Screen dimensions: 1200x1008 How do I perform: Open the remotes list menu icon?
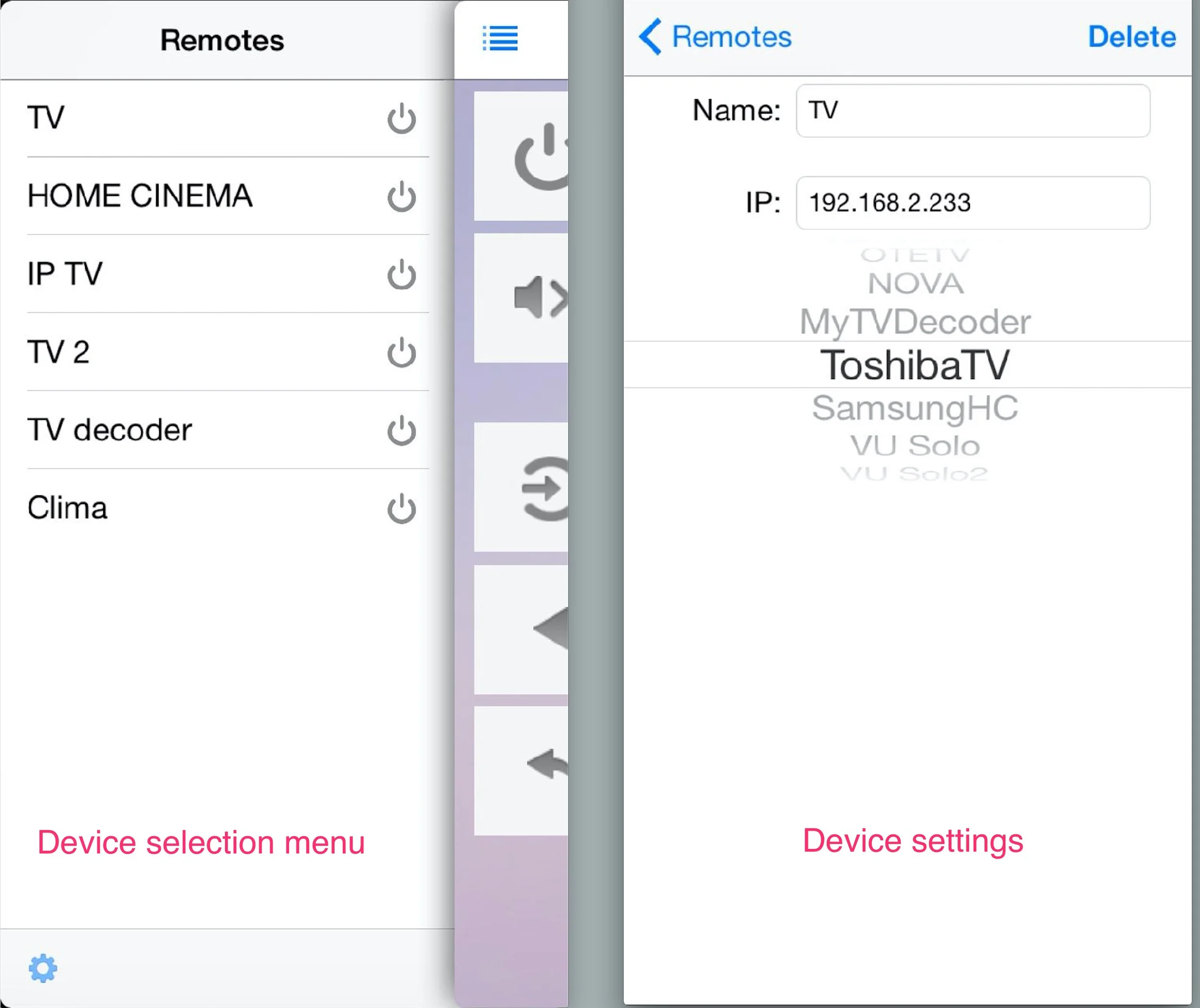coord(500,38)
